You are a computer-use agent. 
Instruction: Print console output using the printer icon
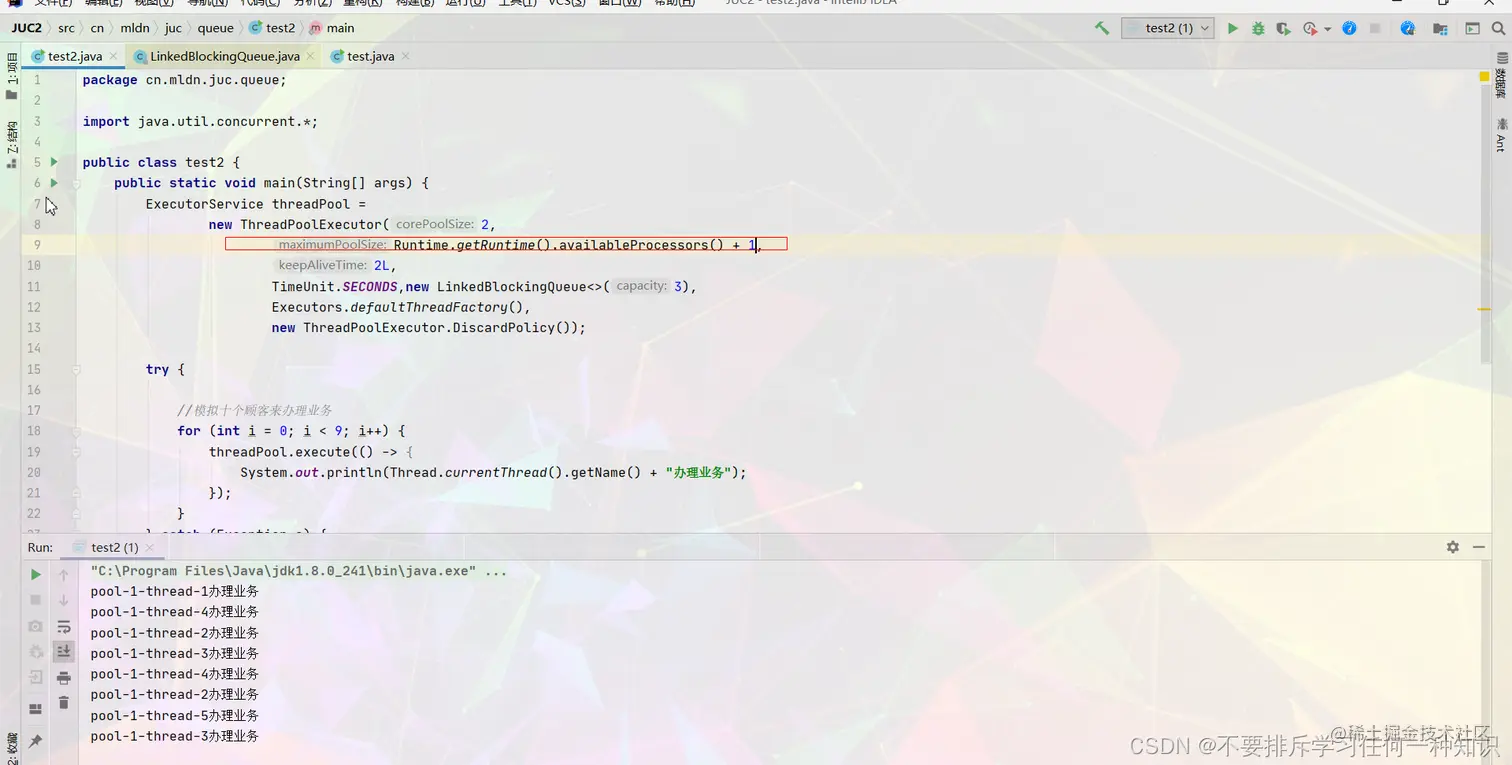coord(63,677)
